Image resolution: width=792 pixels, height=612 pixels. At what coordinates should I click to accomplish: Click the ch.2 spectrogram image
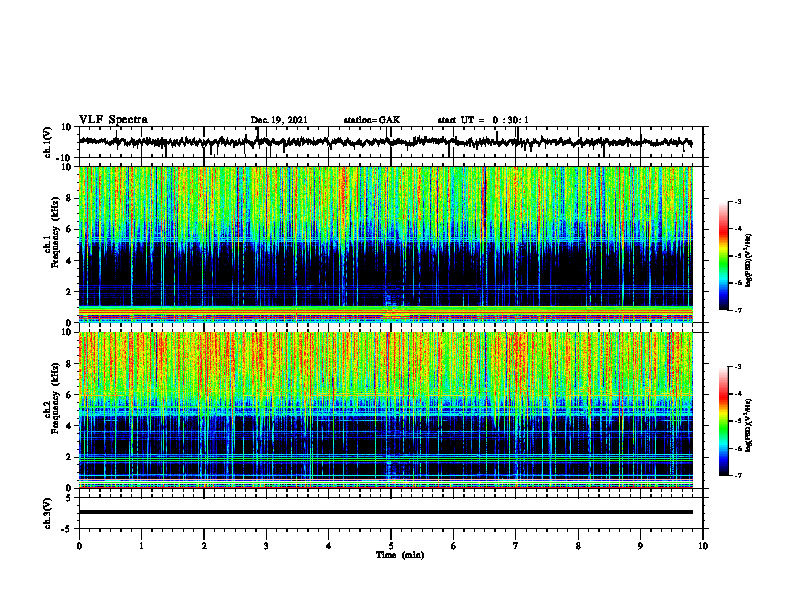pyautogui.click(x=385, y=410)
